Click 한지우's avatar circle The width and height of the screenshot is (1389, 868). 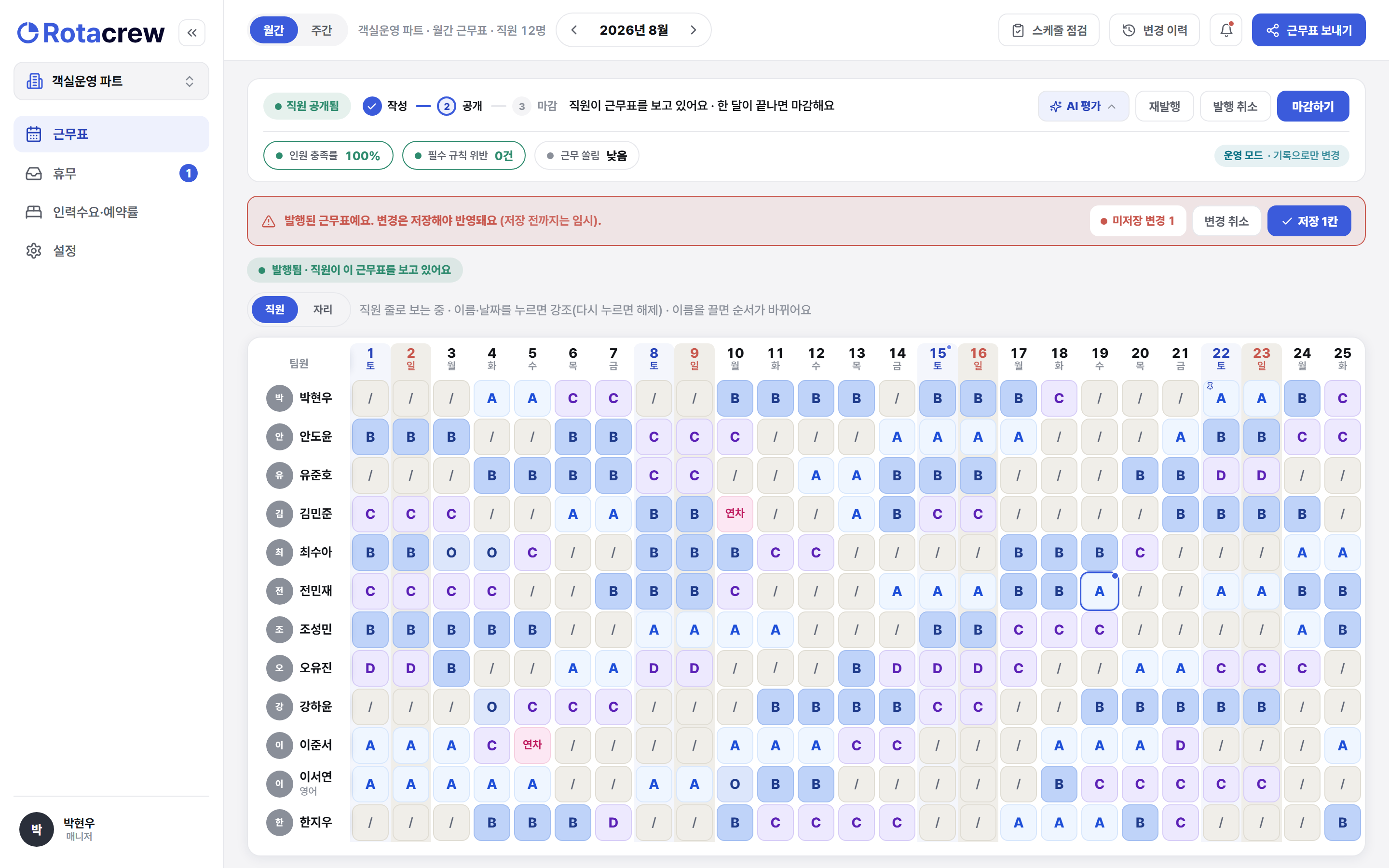(280, 822)
